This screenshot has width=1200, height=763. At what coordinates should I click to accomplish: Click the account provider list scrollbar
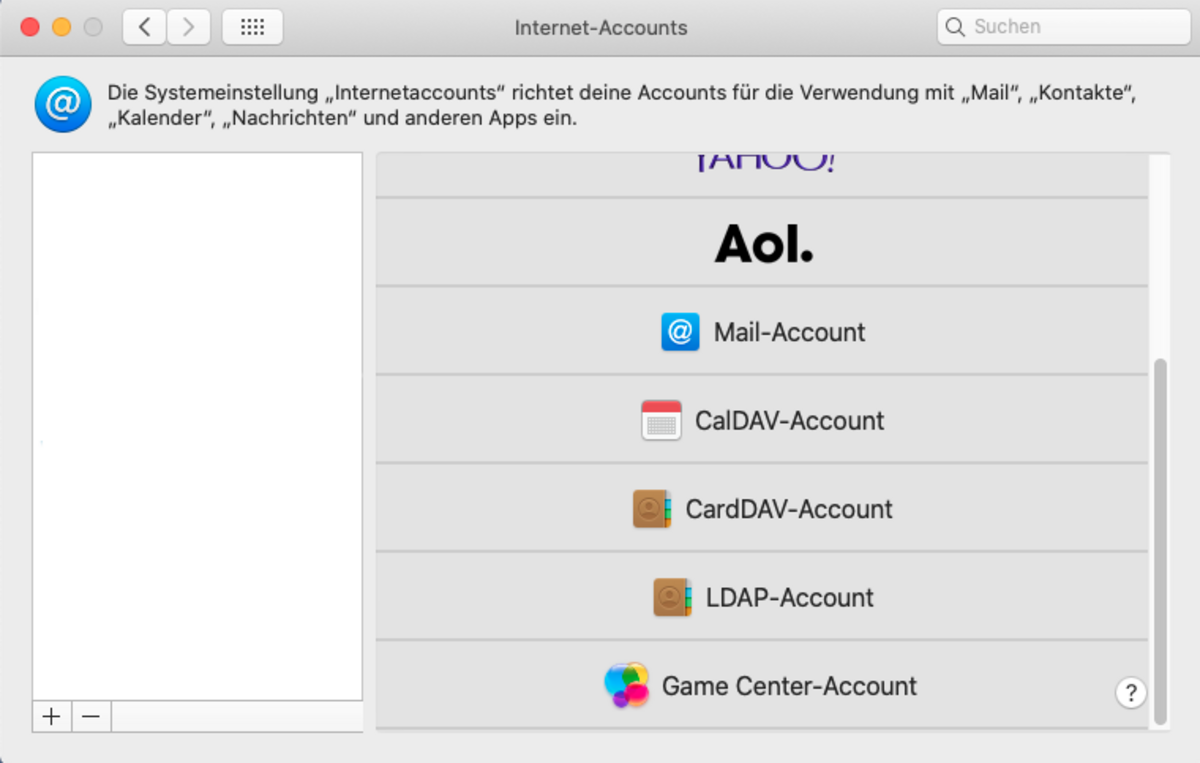[1159, 540]
